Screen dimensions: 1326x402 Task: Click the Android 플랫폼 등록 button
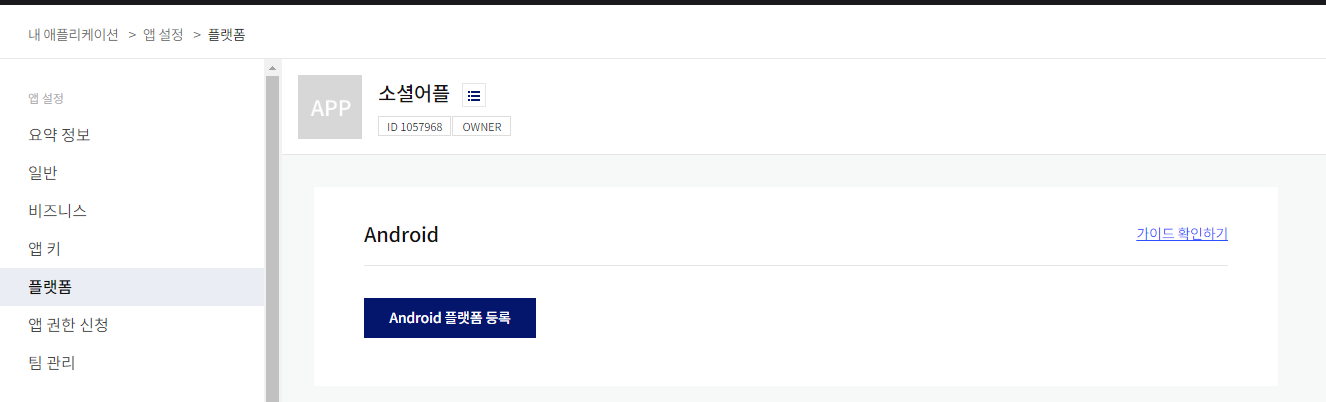point(450,318)
